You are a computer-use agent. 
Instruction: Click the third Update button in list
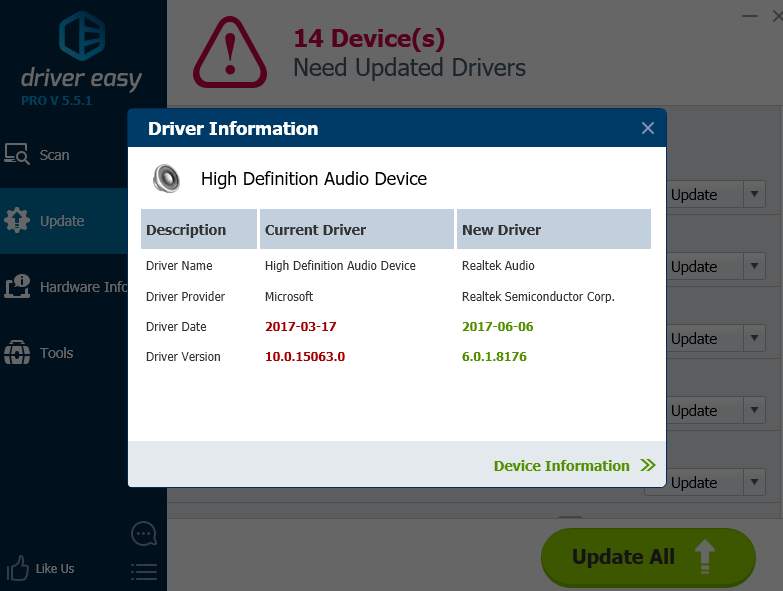[705, 338]
